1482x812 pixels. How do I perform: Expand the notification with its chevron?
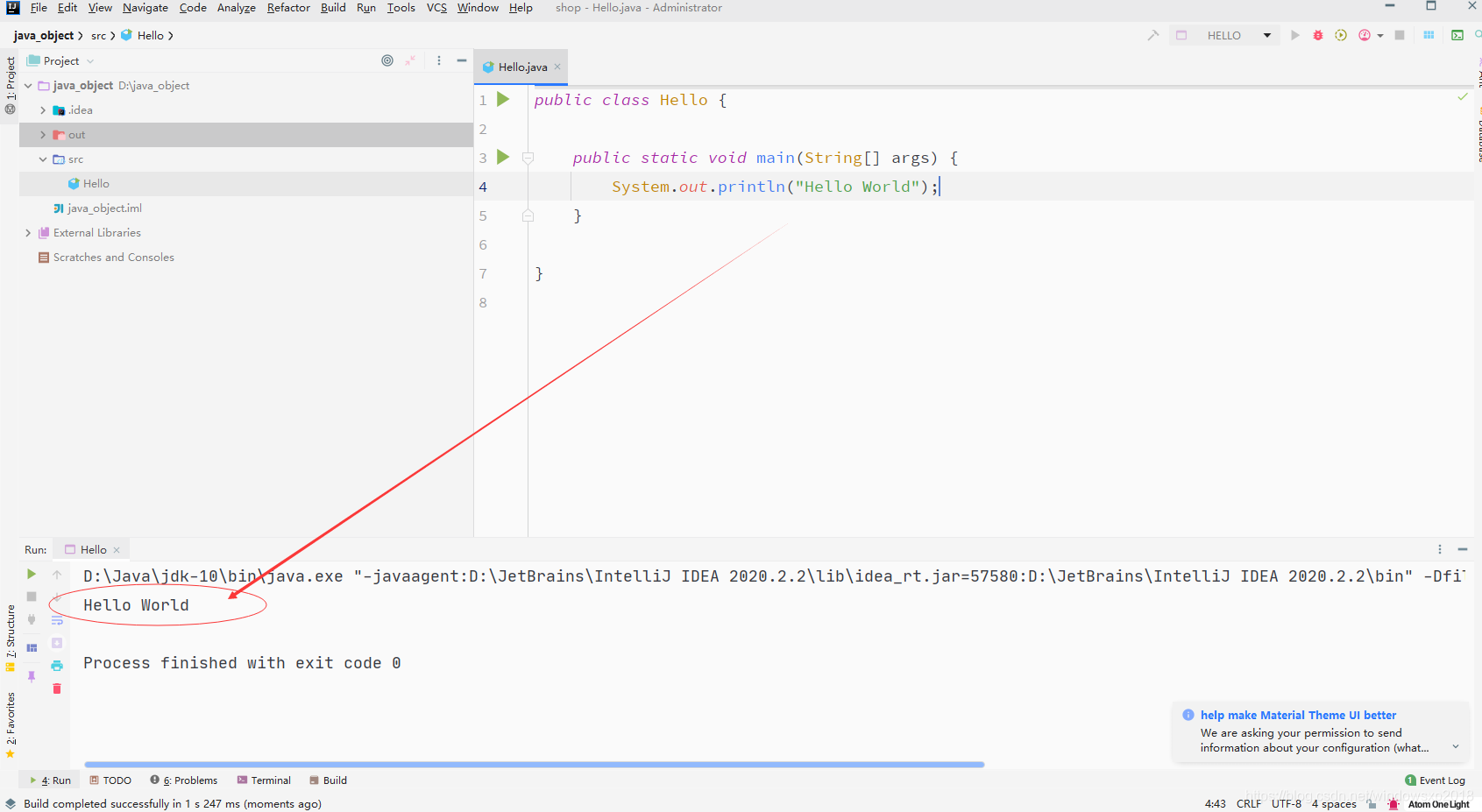pos(1456,747)
